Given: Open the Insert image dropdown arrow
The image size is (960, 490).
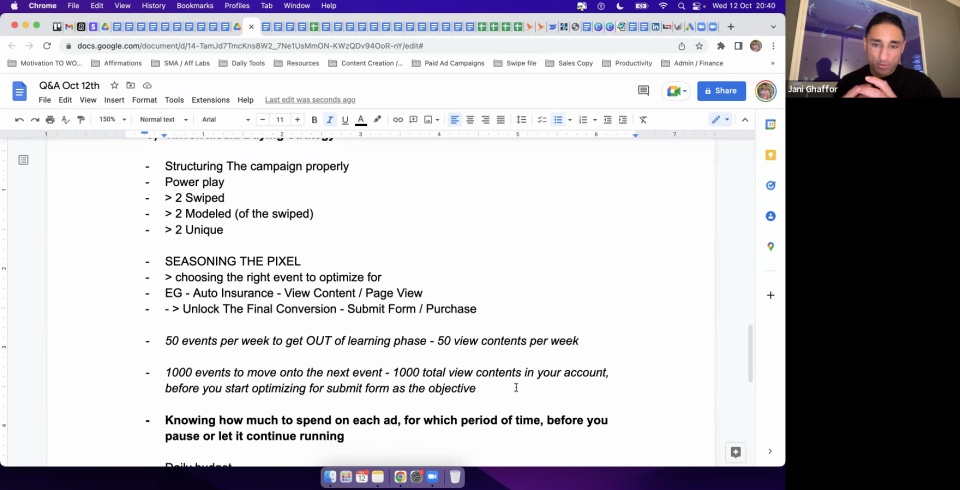Looking at the screenshot, I should (437, 120).
